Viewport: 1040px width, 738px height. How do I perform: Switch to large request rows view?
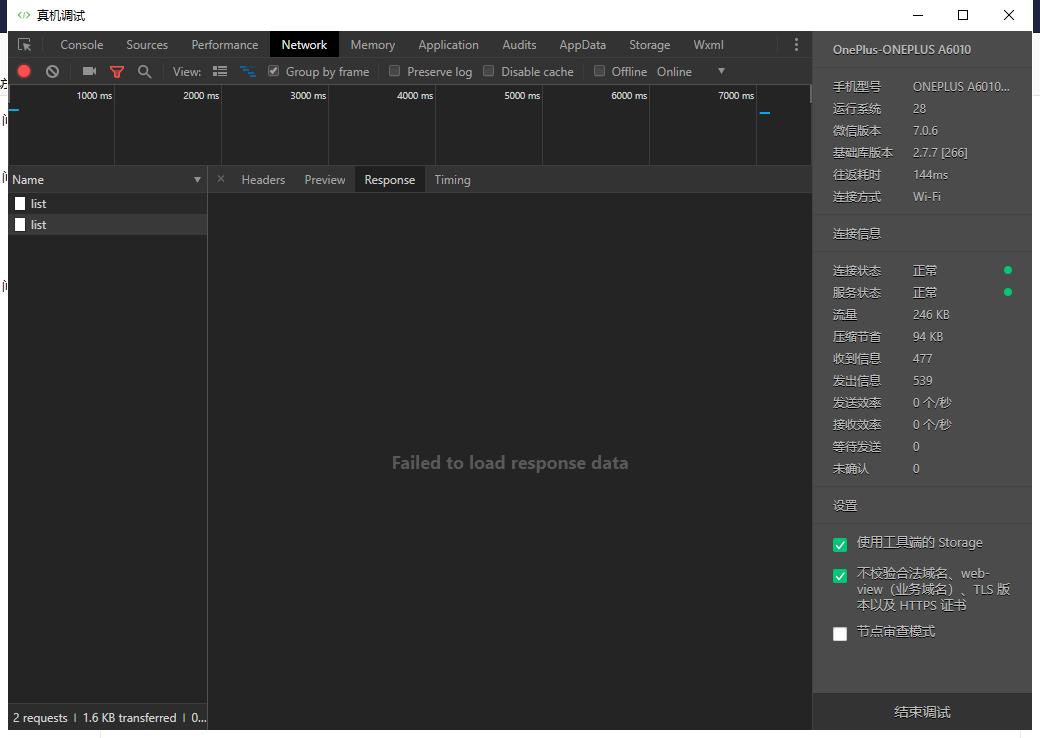coord(220,72)
